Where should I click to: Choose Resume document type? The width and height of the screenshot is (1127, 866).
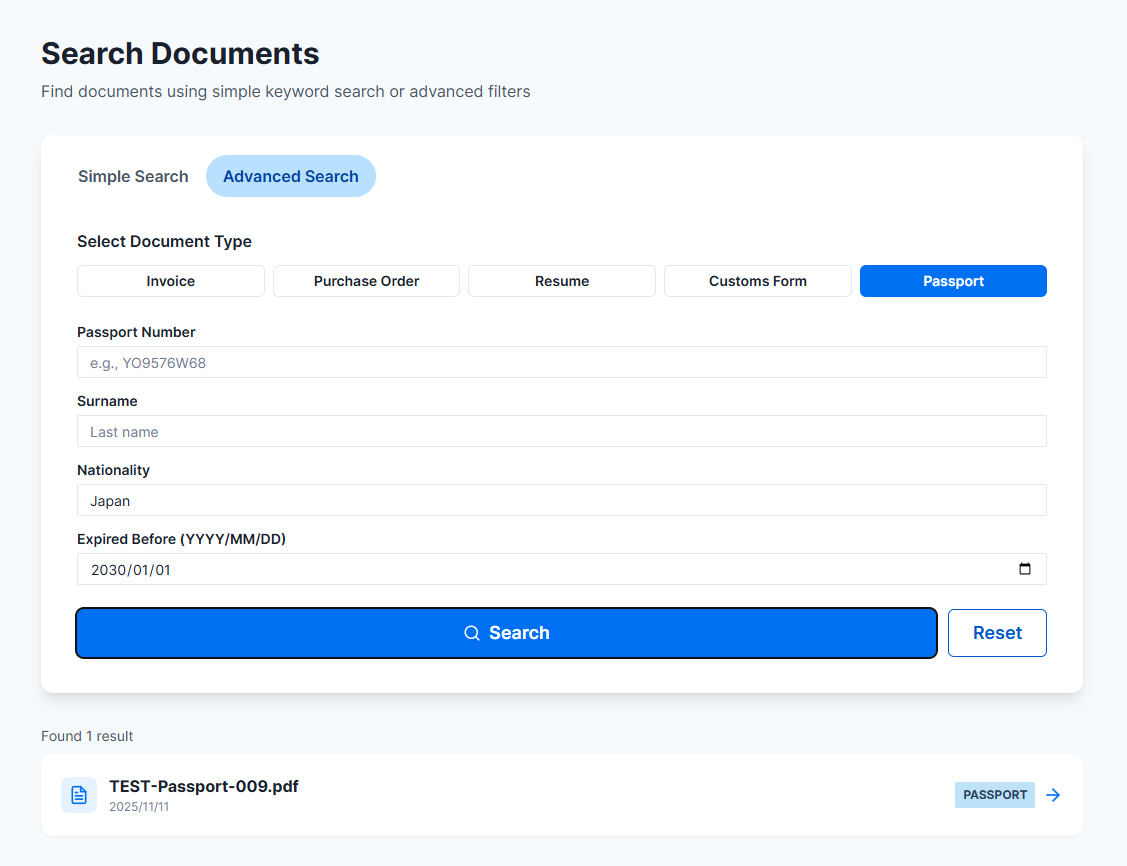[562, 281]
